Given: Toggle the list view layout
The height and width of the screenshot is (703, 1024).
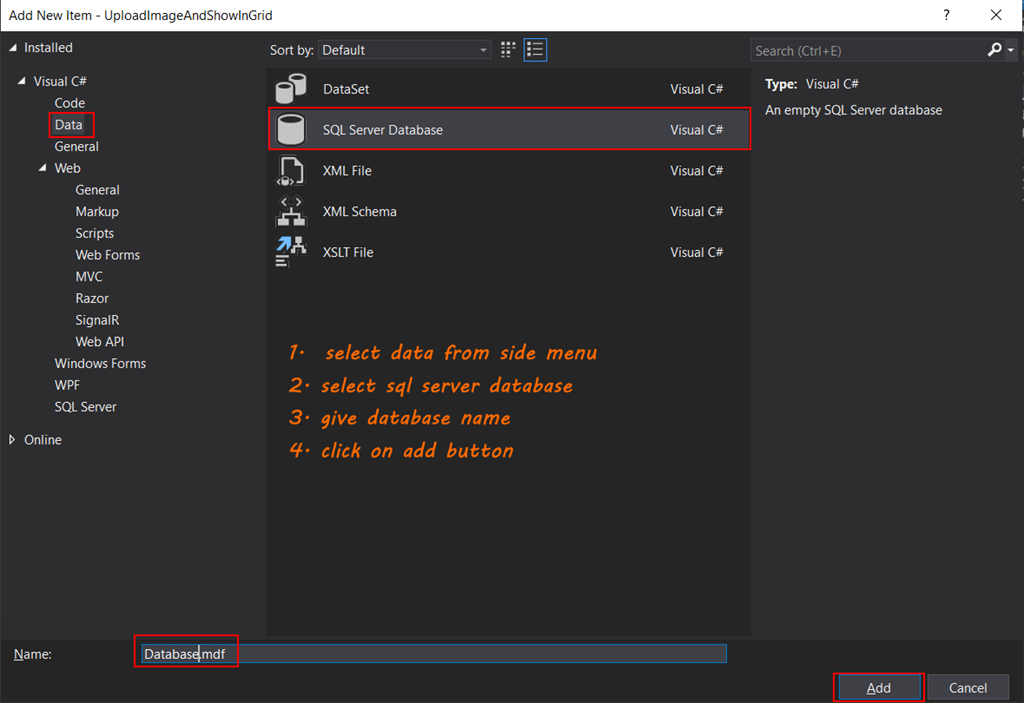Looking at the screenshot, I should point(535,49).
